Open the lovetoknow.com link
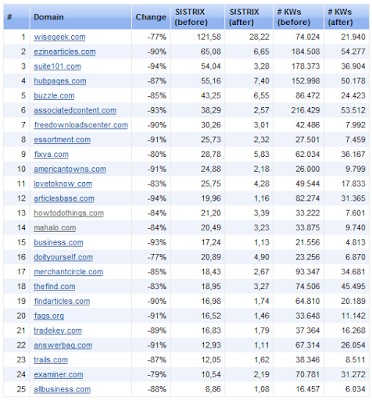The height and width of the screenshot is (400, 372). tap(63, 184)
